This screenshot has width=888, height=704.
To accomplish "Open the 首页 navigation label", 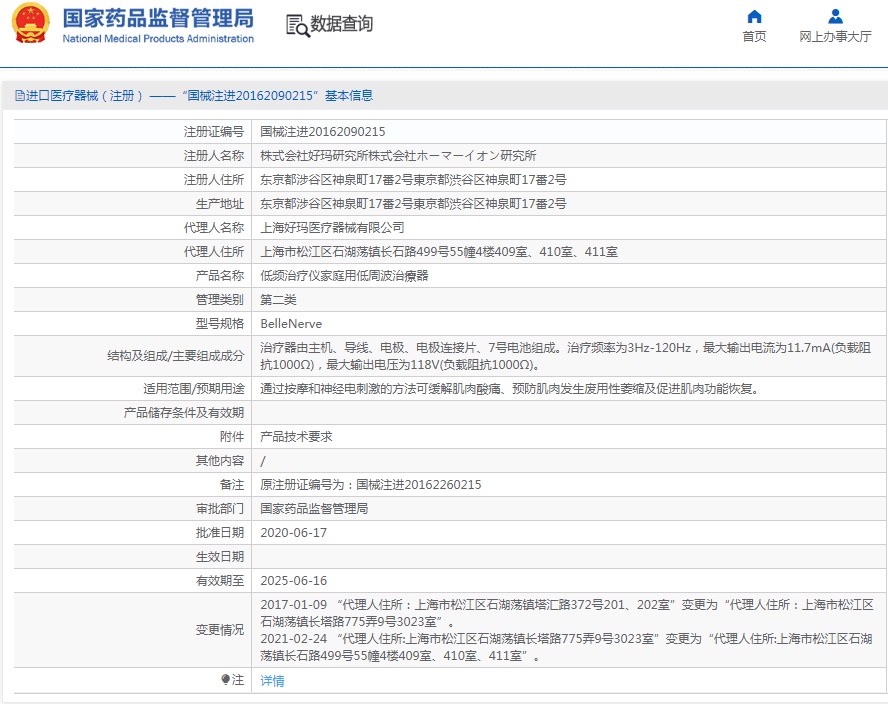I will pyautogui.click(x=754, y=37).
